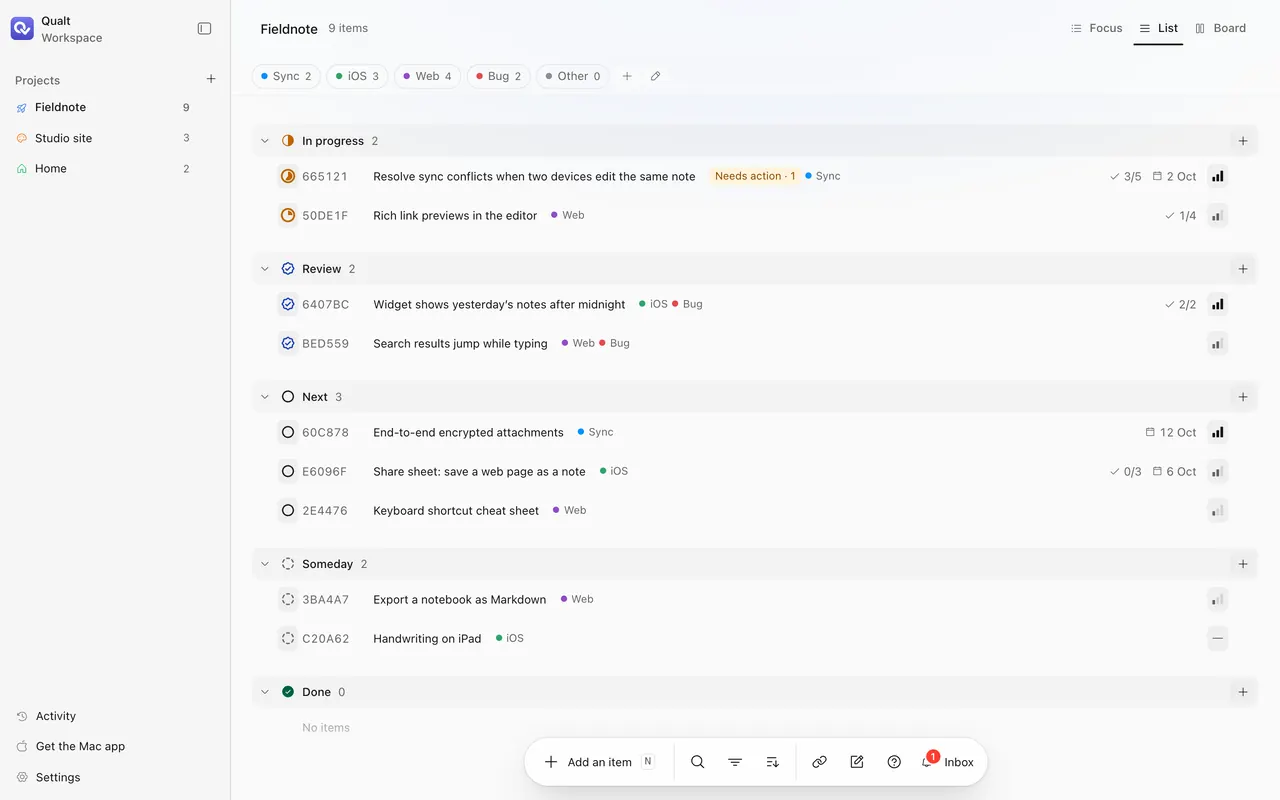Open the 12 Oct due date
This screenshot has height=800, width=1280.
click(1171, 433)
